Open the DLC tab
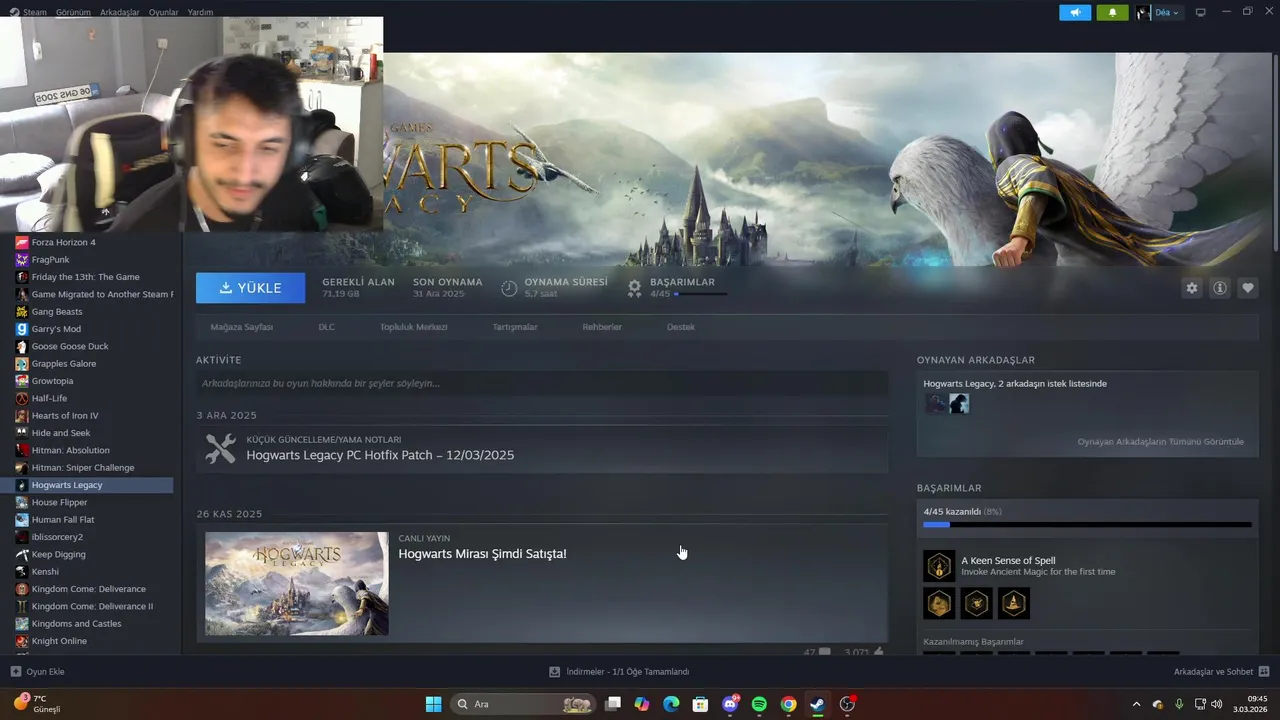This screenshot has height=720, width=1280. 326,327
